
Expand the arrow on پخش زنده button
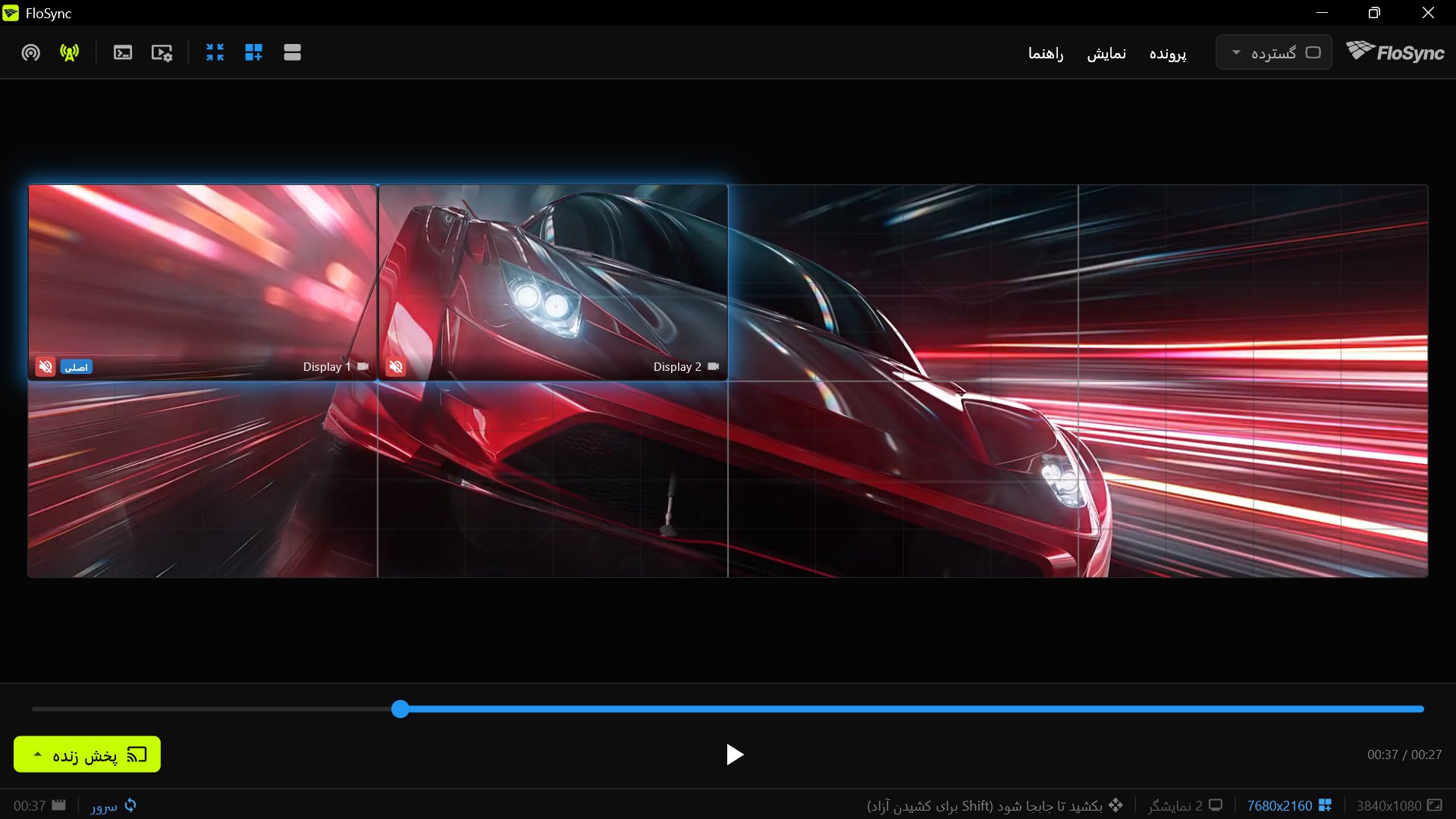coord(37,755)
